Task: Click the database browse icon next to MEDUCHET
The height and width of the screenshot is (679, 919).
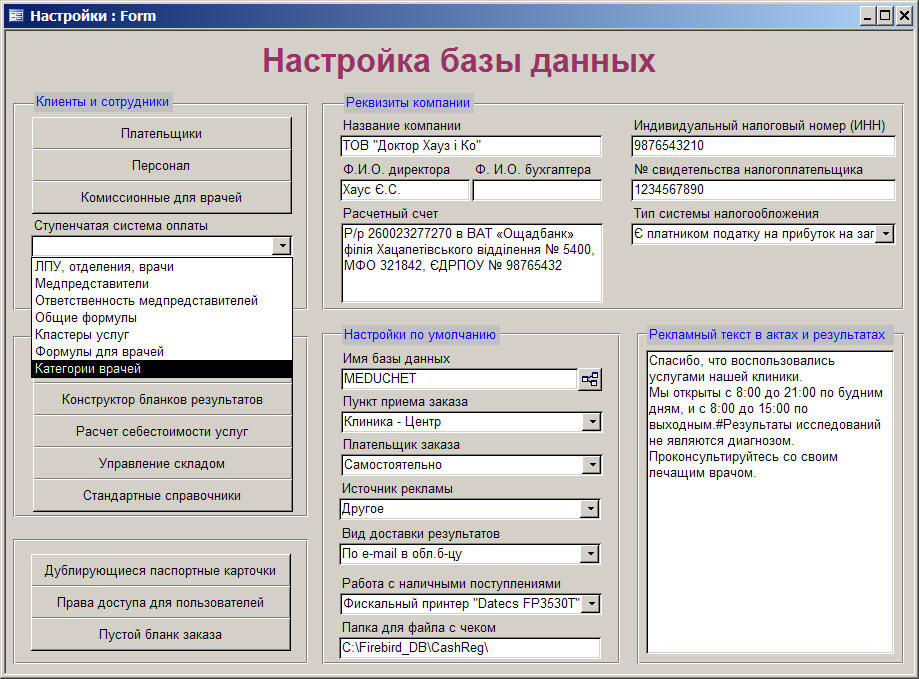Action: (590, 379)
